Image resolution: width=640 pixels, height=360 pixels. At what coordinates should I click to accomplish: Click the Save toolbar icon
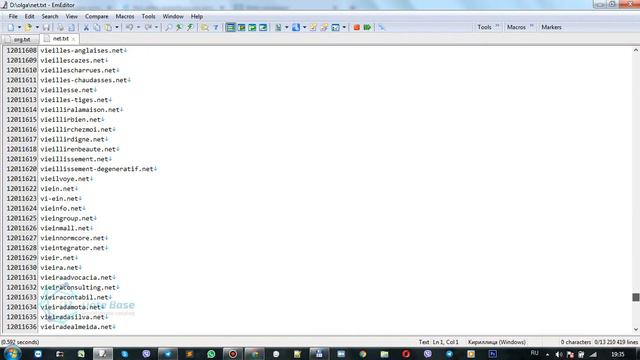pos(47,27)
